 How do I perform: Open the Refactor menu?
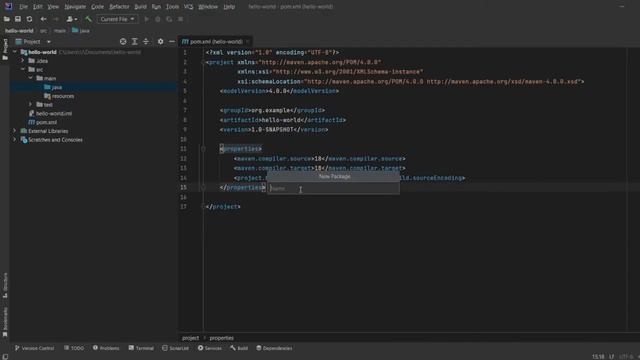[x=119, y=7]
